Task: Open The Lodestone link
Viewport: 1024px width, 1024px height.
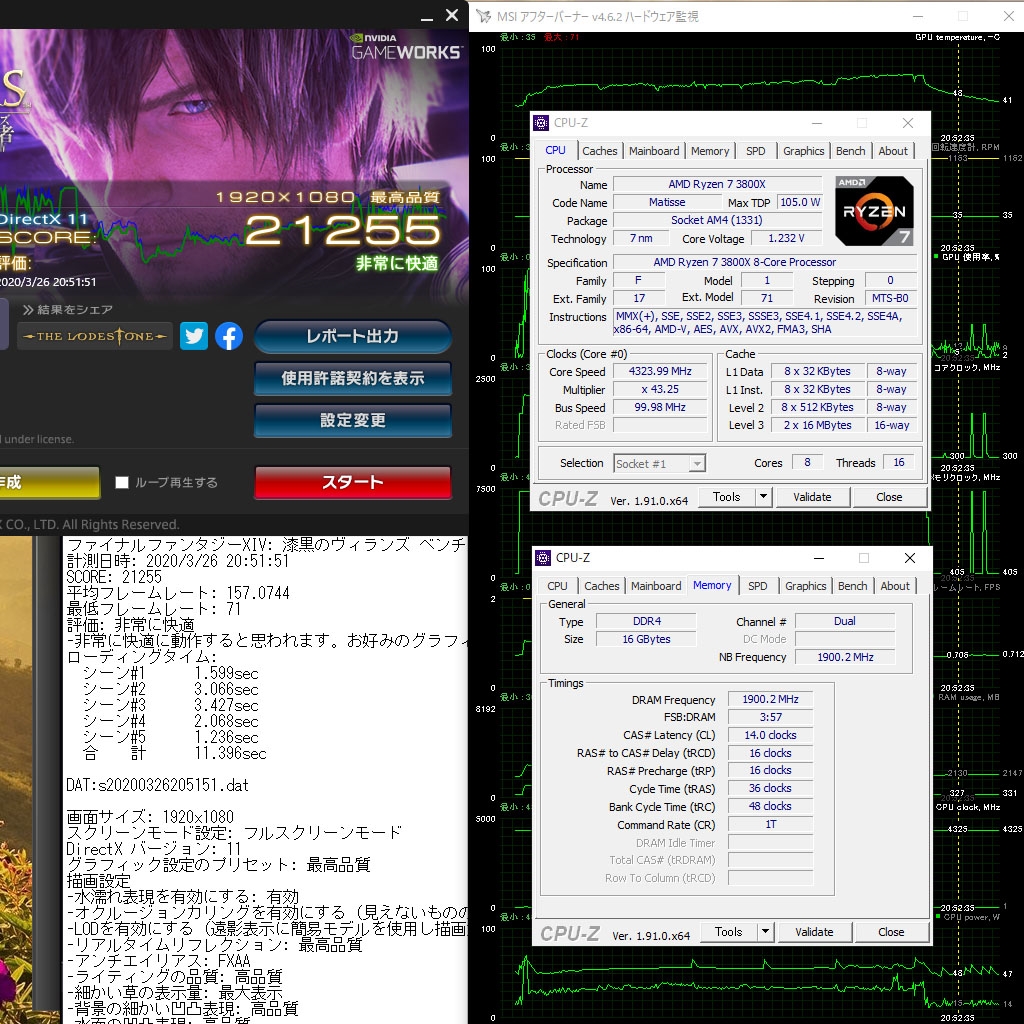Action: pos(95,336)
